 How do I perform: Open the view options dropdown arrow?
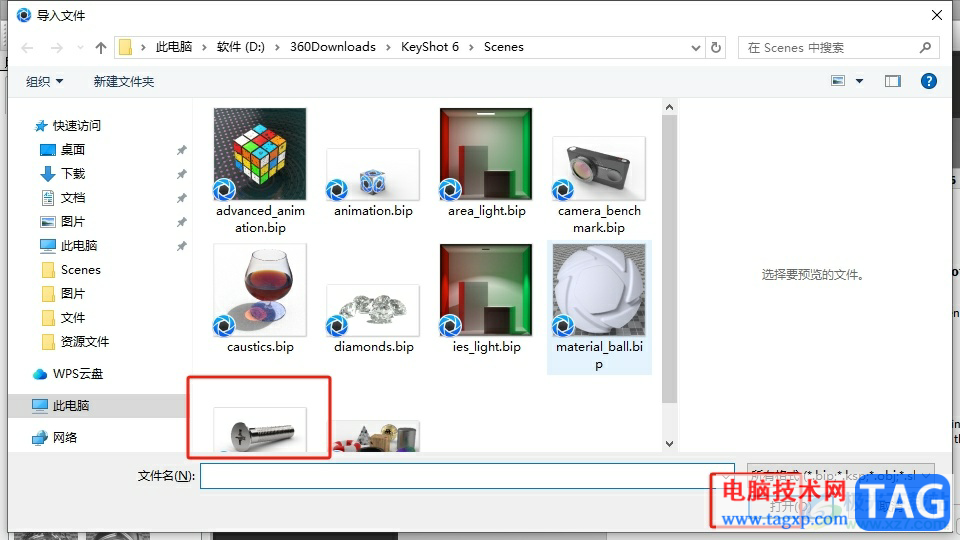(x=860, y=81)
